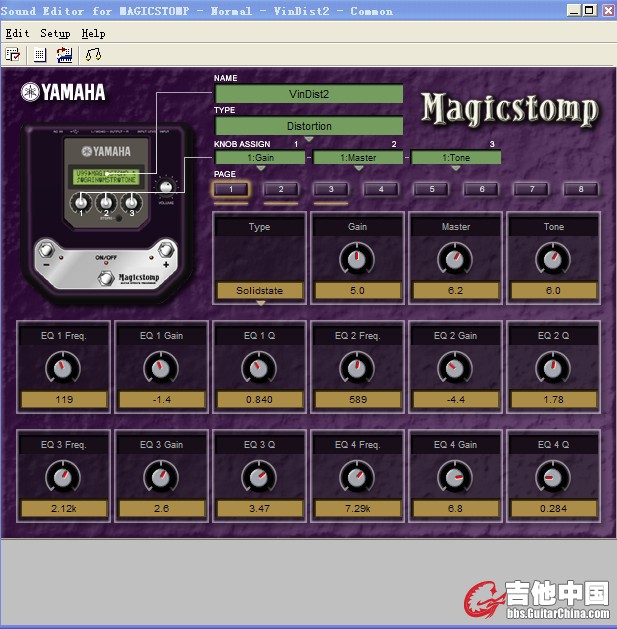This screenshot has width=617, height=629.
Task: Click the EQ 1 Q knob
Action: click(259, 368)
